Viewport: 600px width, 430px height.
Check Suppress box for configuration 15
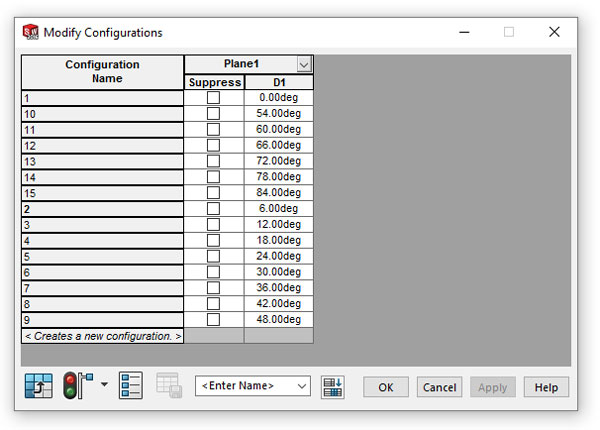[213, 193]
